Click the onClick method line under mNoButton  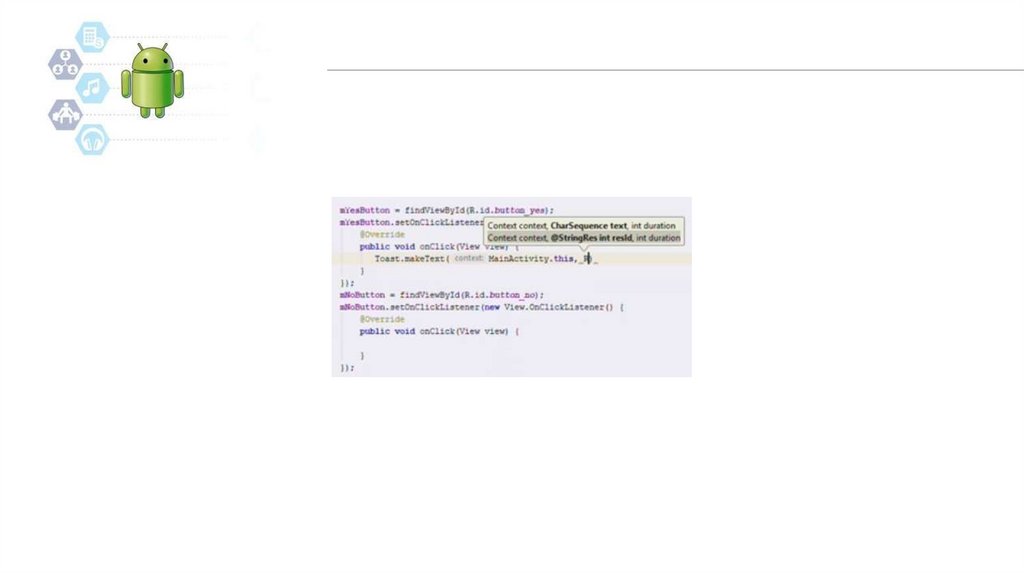coord(439,332)
